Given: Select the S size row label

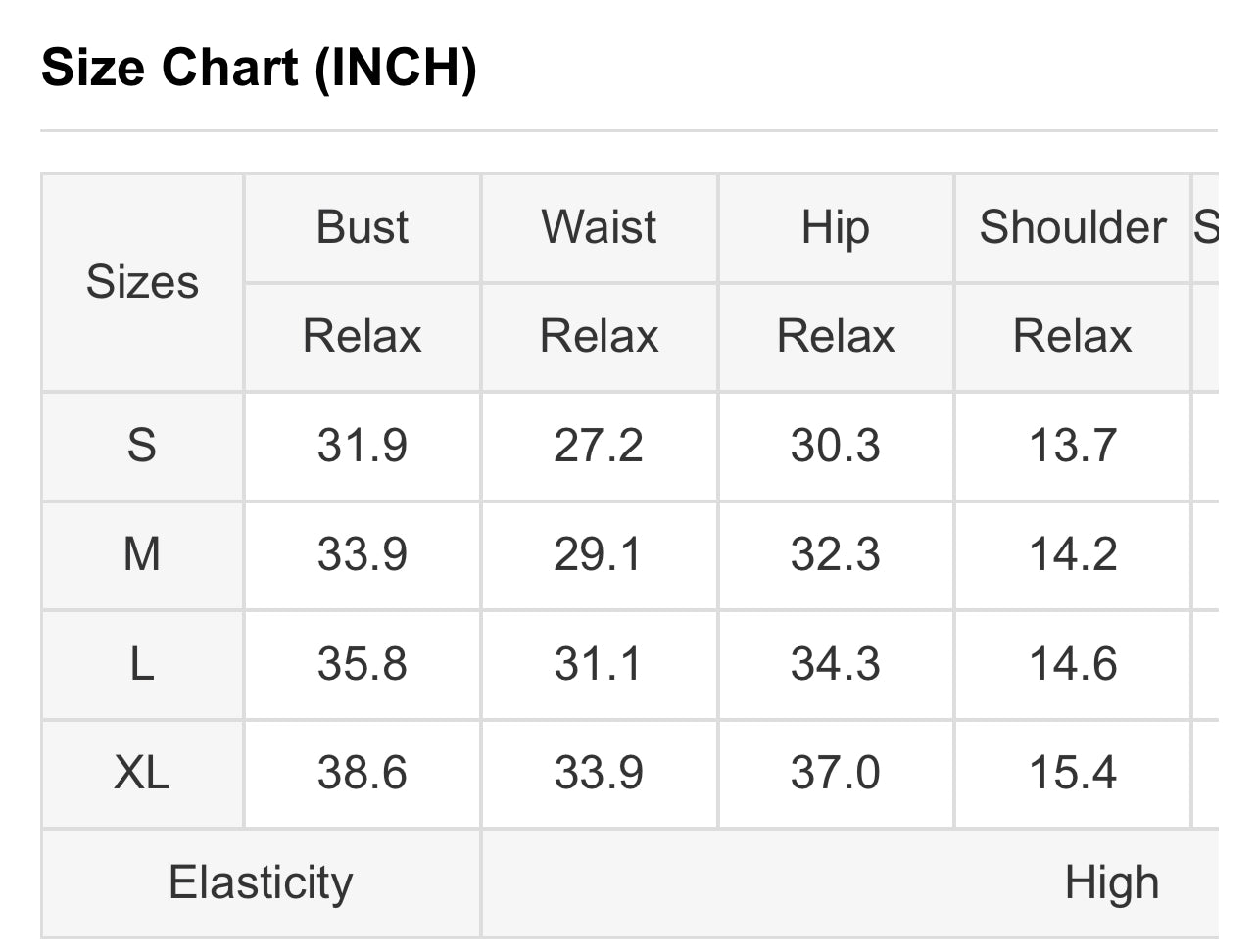Looking at the screenshot, I should point(142,447).
